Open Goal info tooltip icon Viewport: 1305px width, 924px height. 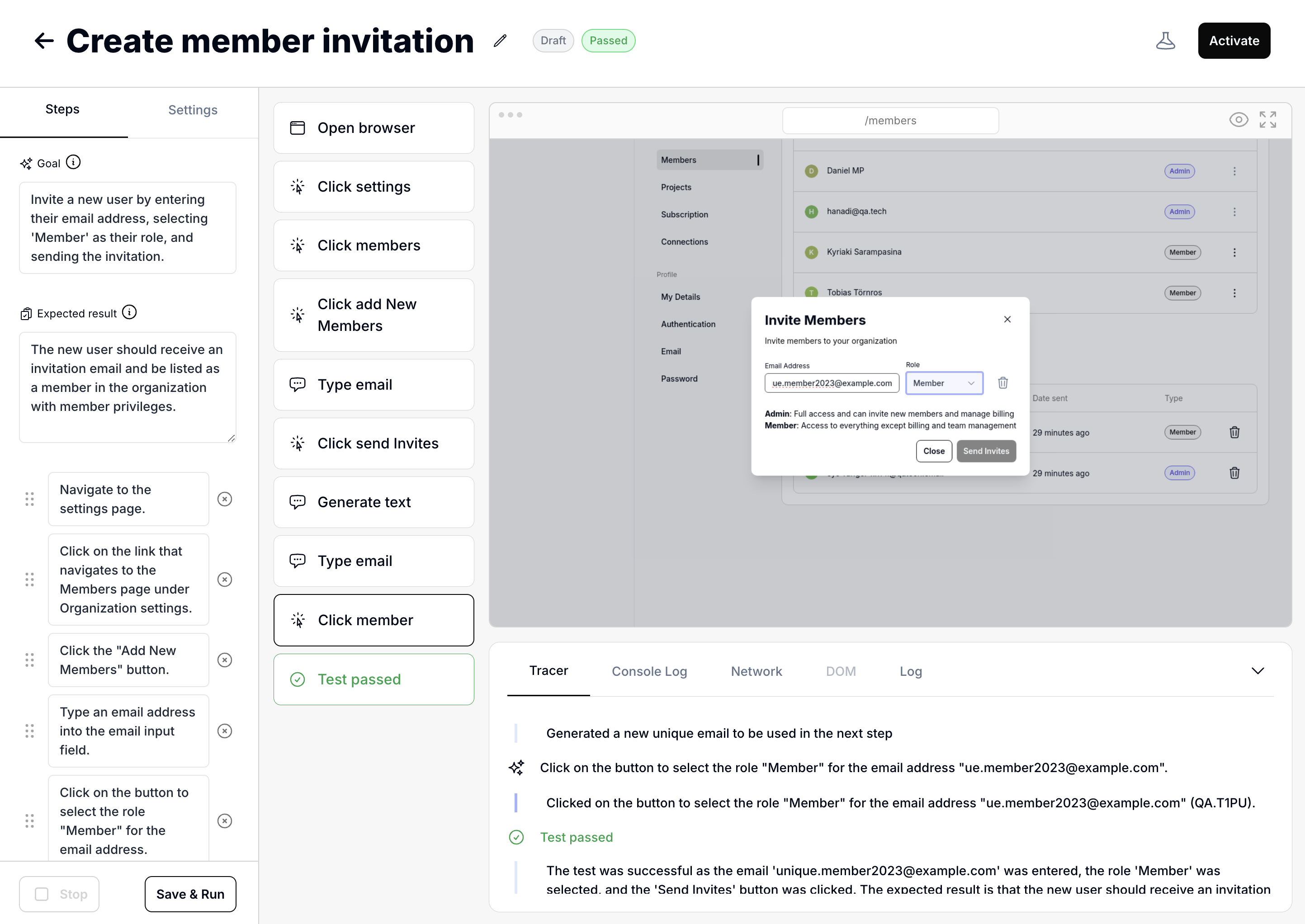tap(73, 163)
